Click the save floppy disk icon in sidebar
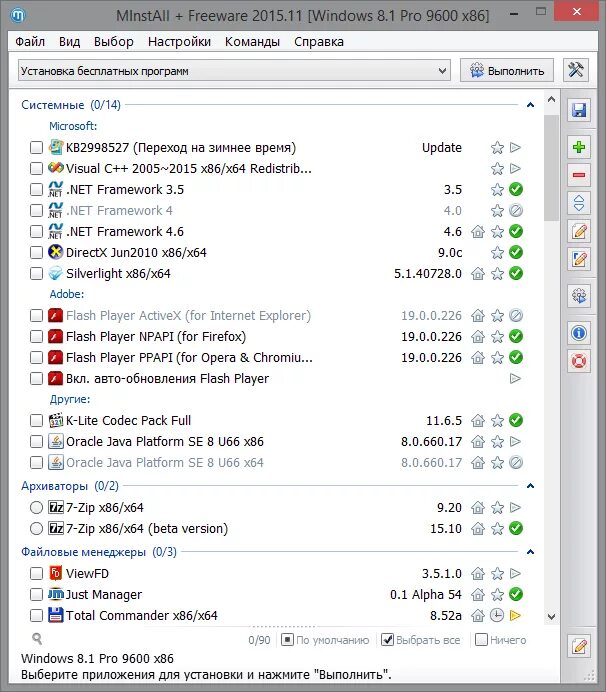The width and height of the screenshot is (606, 692). point(579,110)
